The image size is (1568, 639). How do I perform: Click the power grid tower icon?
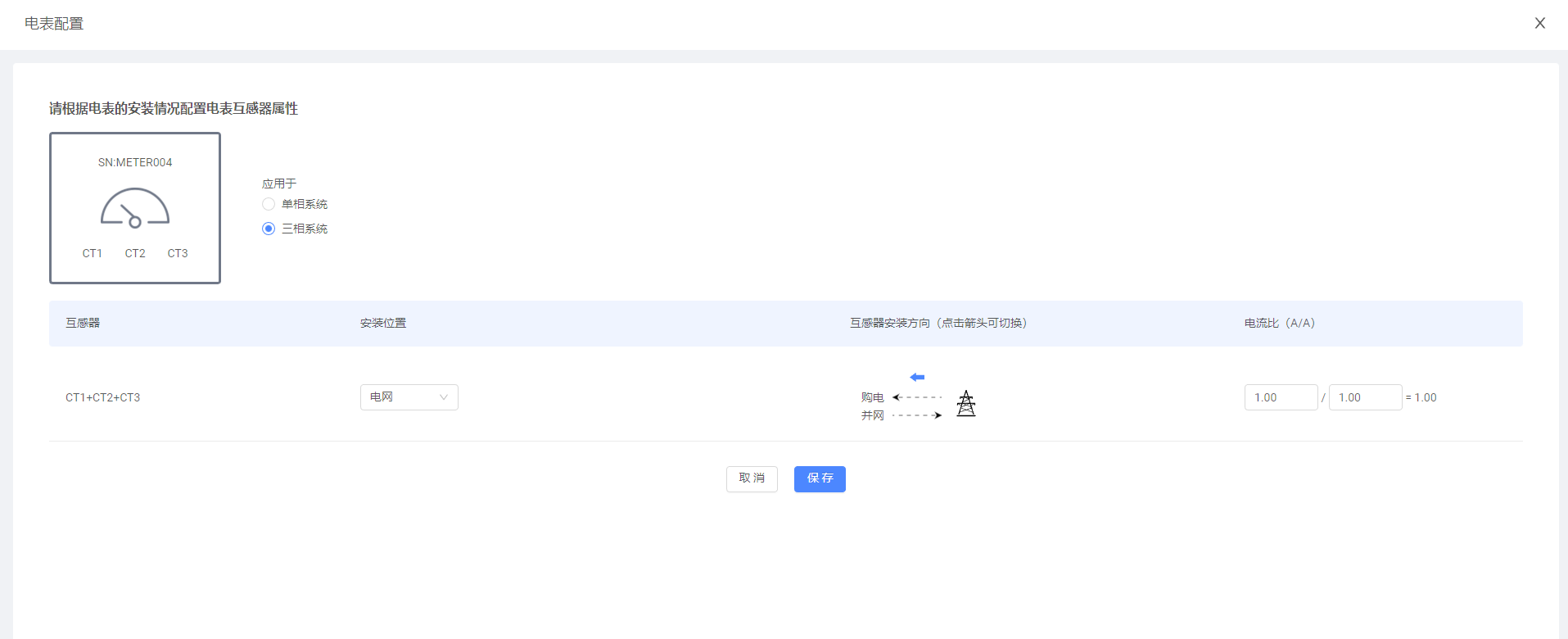tap(966, 403)
